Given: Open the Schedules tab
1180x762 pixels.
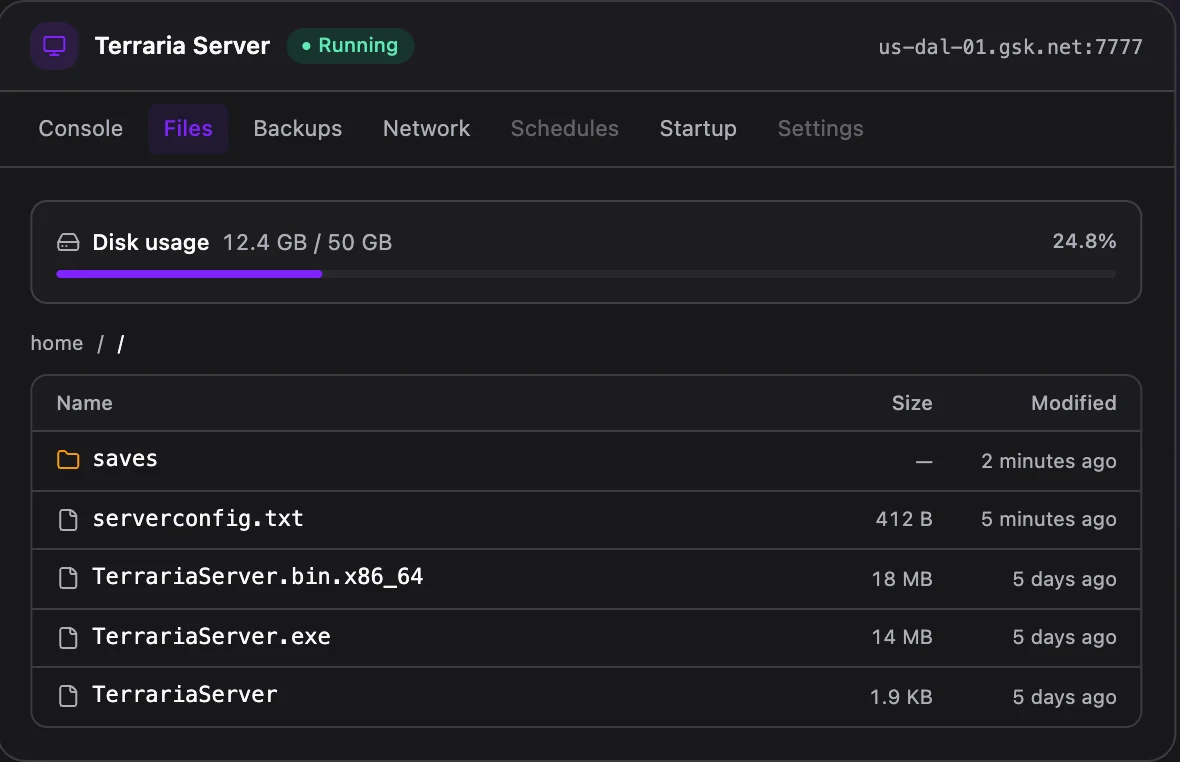Looking at the screenshot, I should [x=564, y=129].
